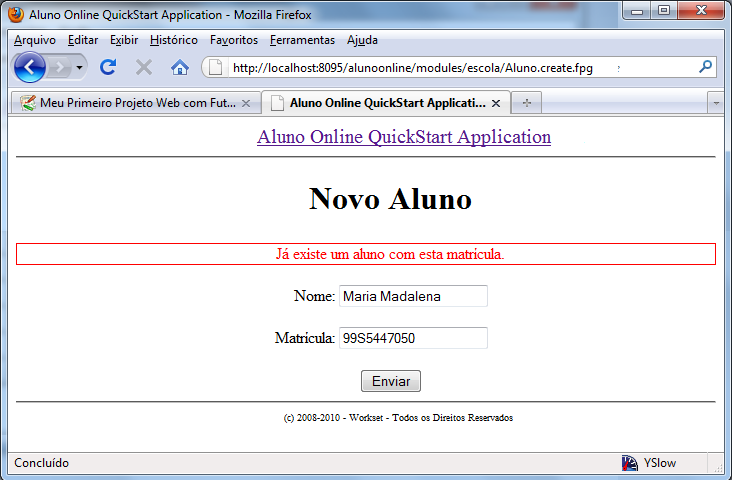
Task: Open the Favoritos menu
Action: (233, 40)
